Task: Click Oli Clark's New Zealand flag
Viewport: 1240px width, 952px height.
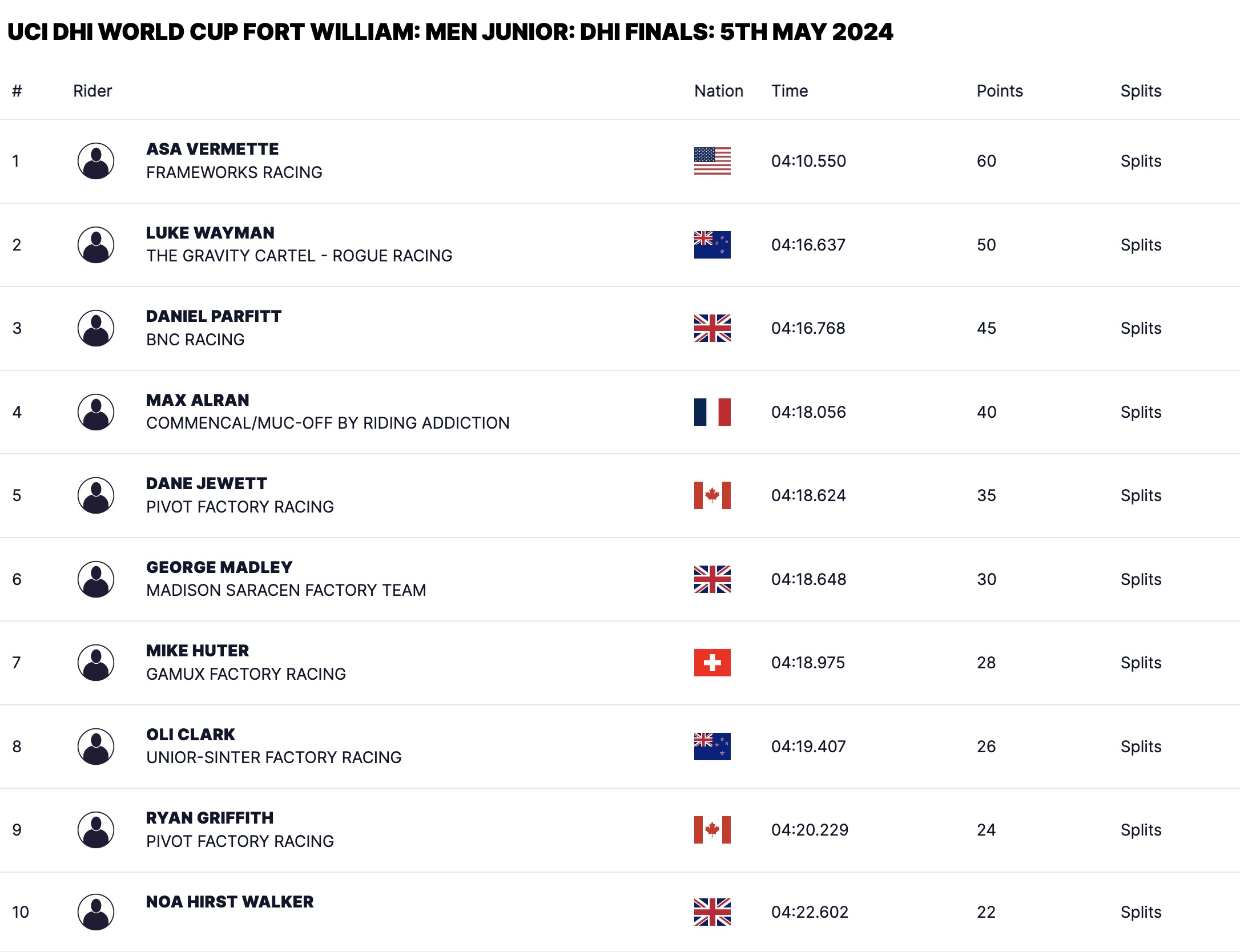Action: 712,747
